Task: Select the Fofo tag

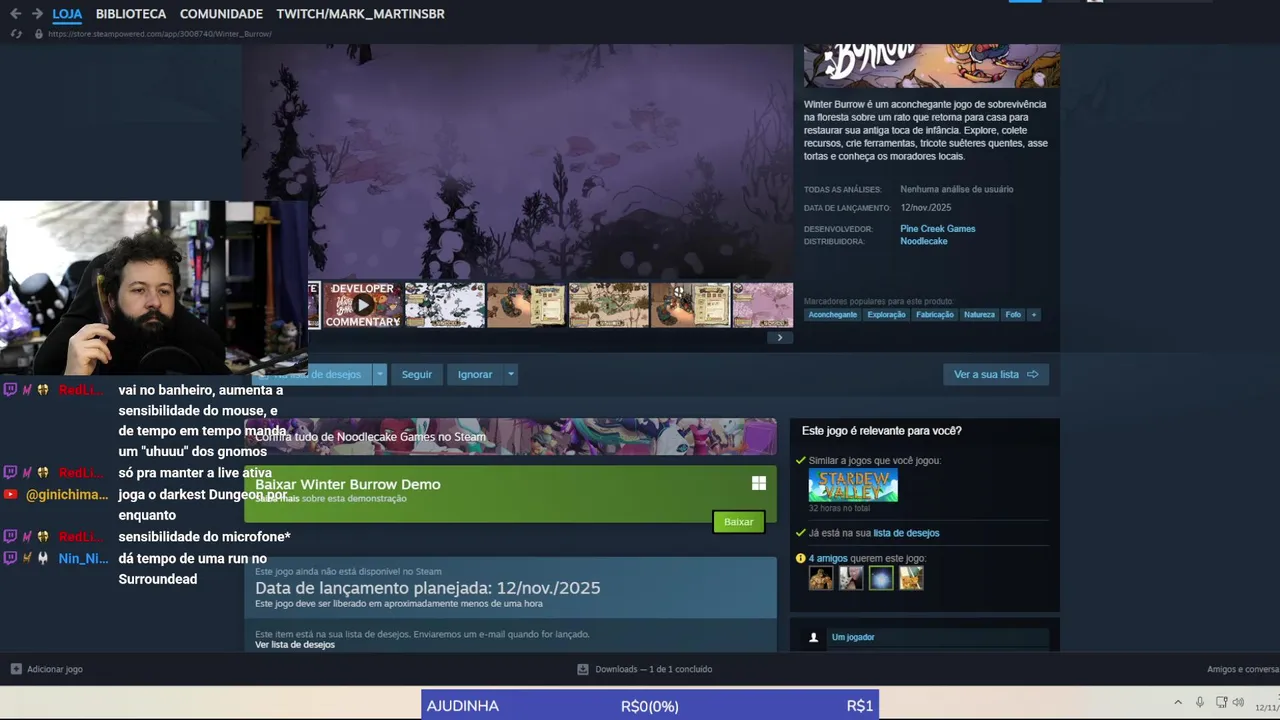Action: point(1013,314)
